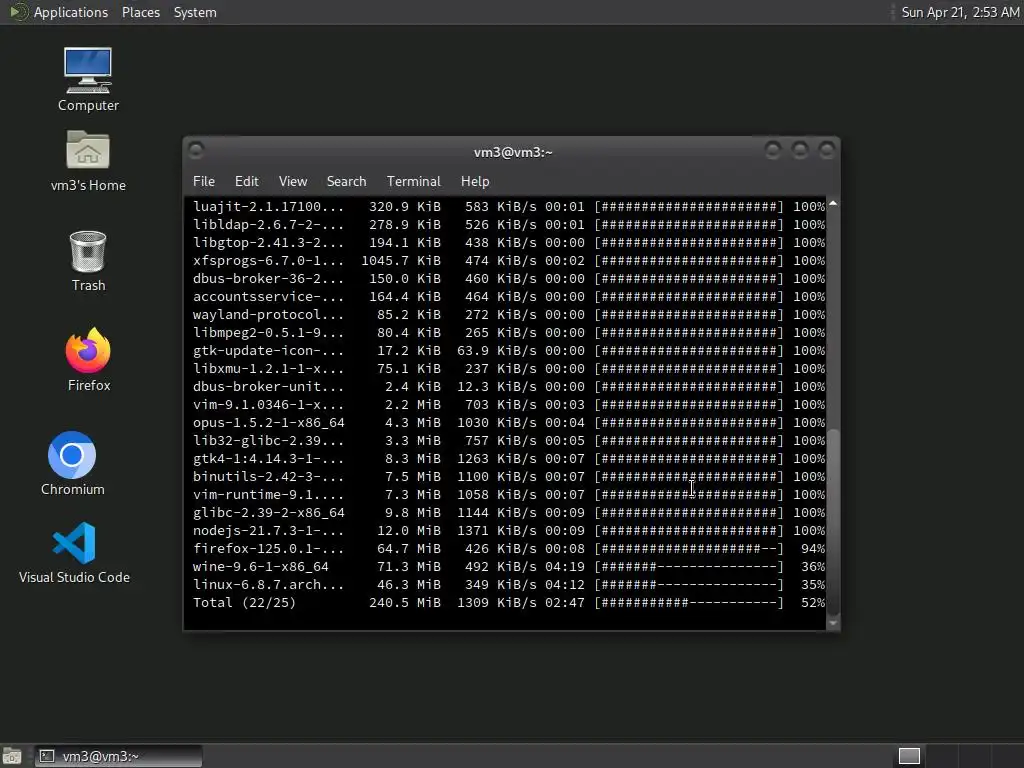Open the Places menu
1024x768 pixels.
141,12
